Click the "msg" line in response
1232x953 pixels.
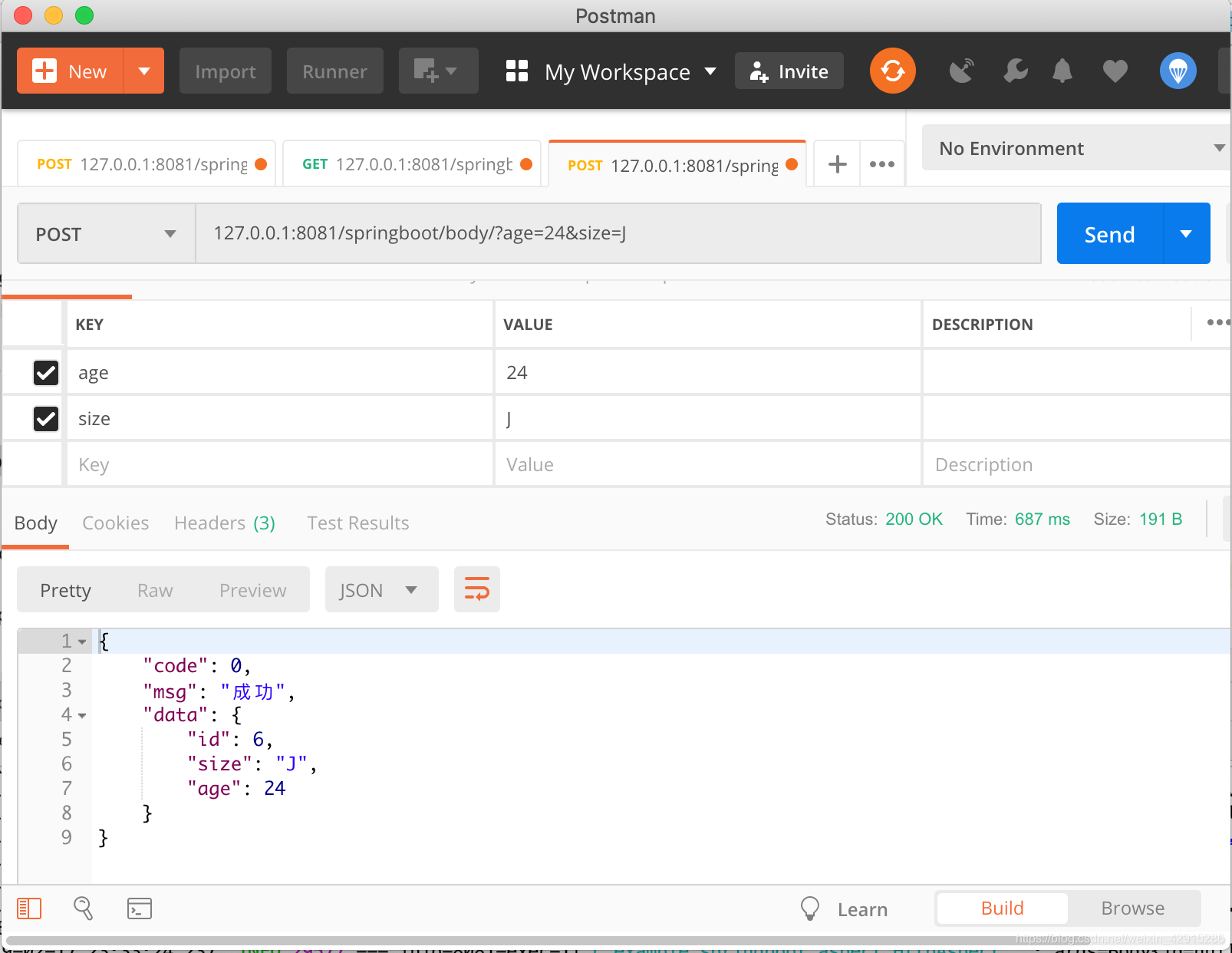click(x=219, y=691)
